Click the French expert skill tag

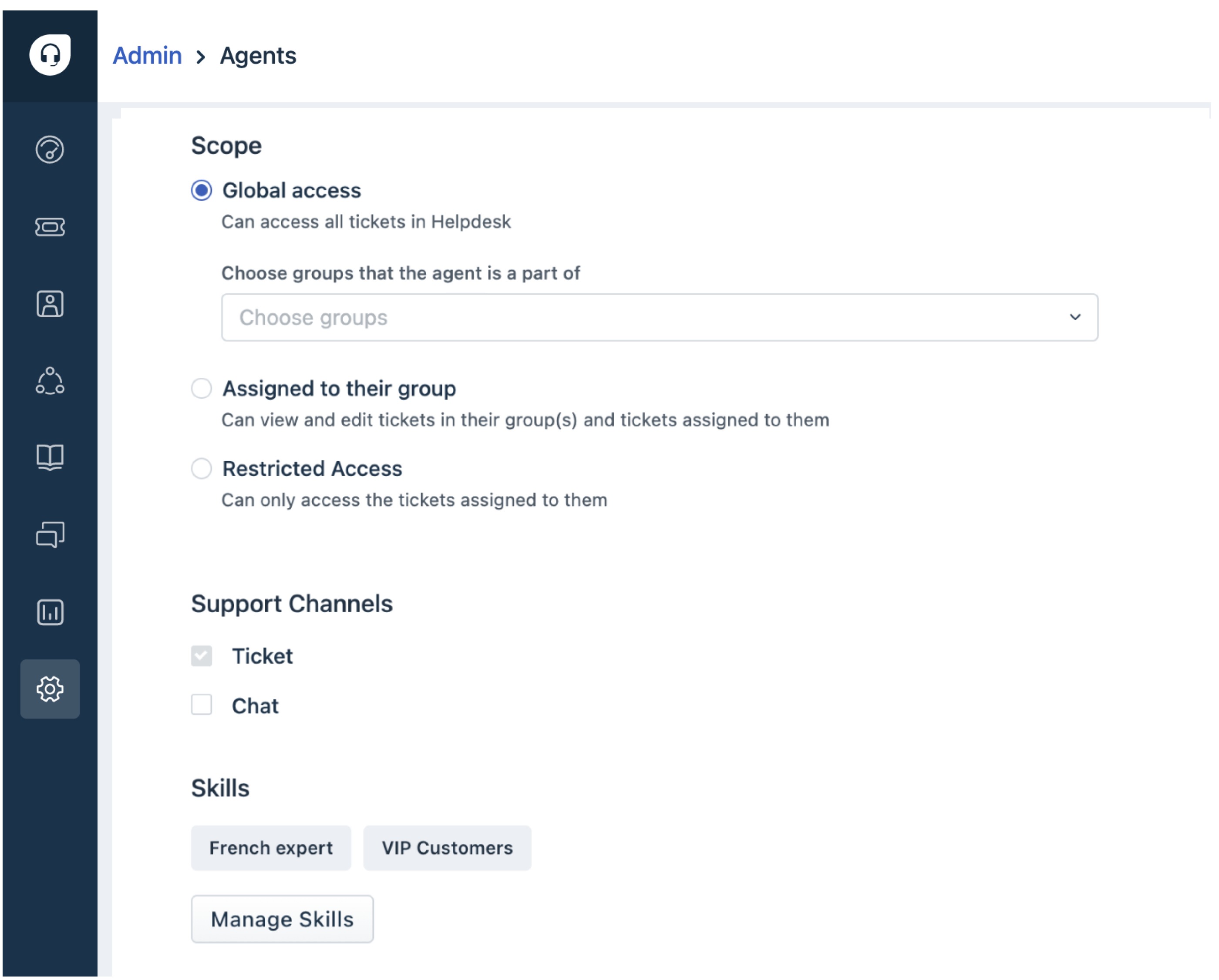271,848
